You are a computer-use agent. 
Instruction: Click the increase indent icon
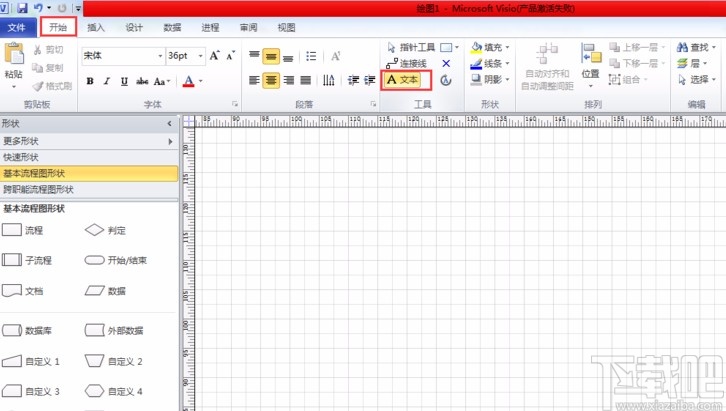click(369, 81)
